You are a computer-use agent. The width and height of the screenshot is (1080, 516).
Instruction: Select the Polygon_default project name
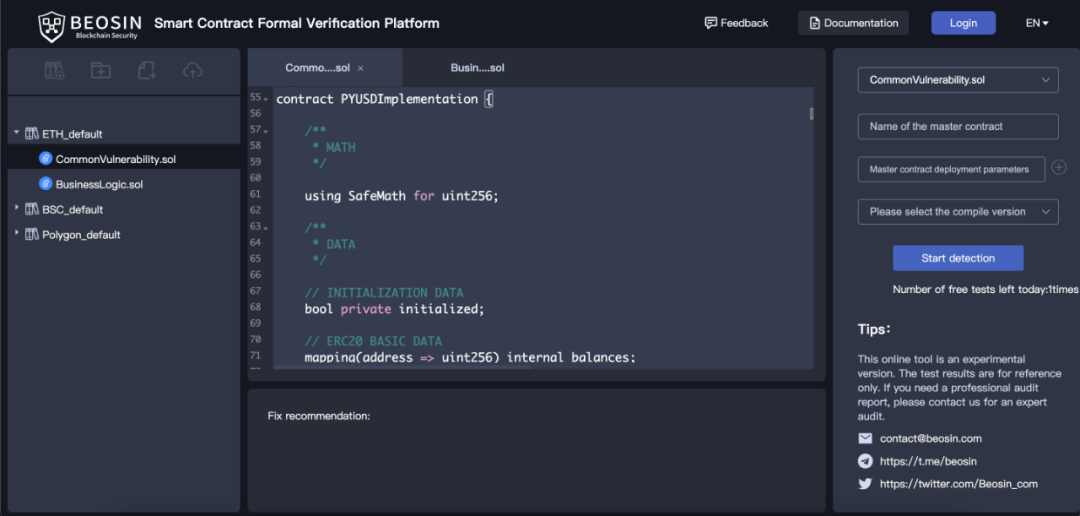pyautogui.click(x=81, y=235)
